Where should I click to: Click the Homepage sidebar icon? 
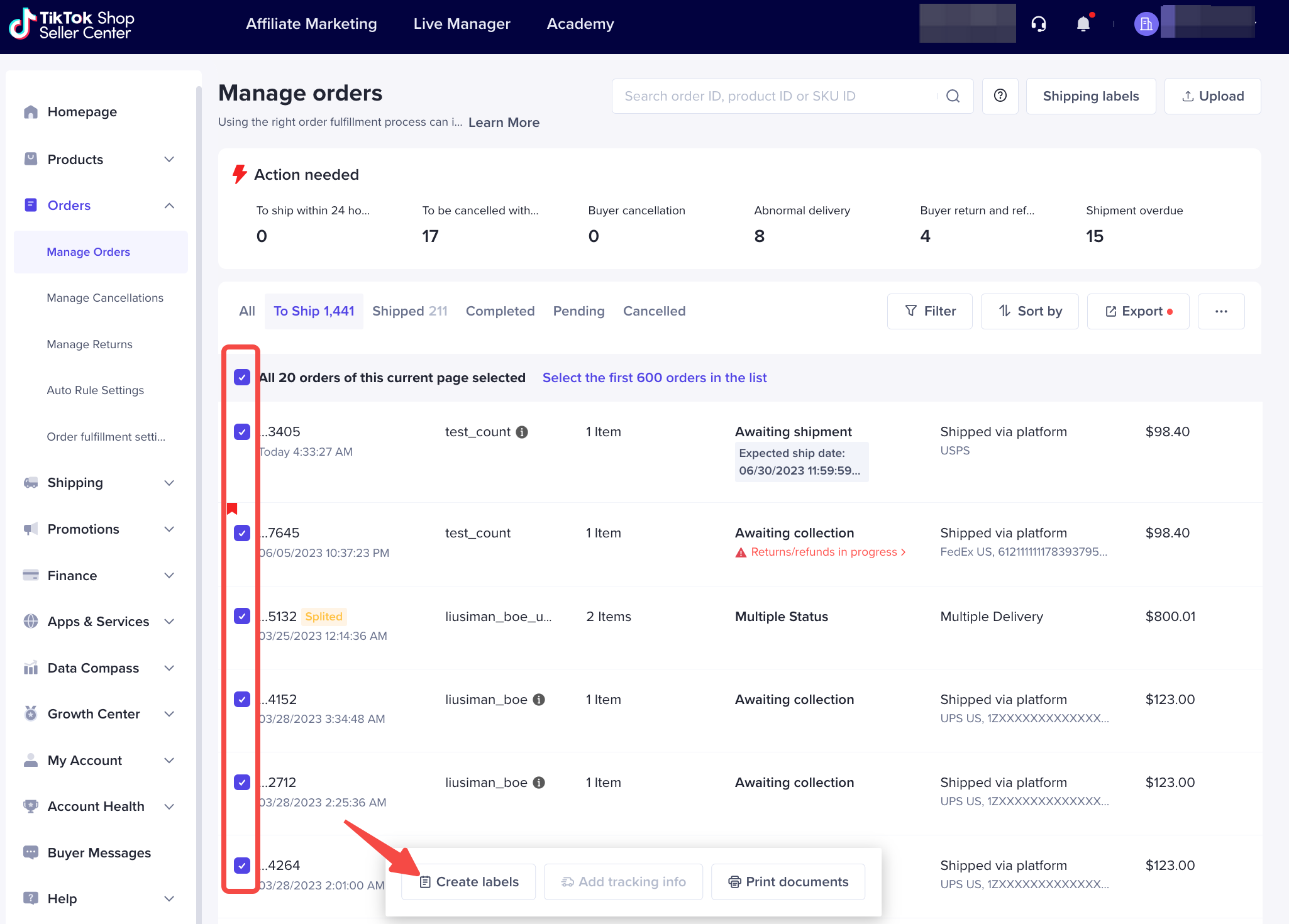(31, 112)
